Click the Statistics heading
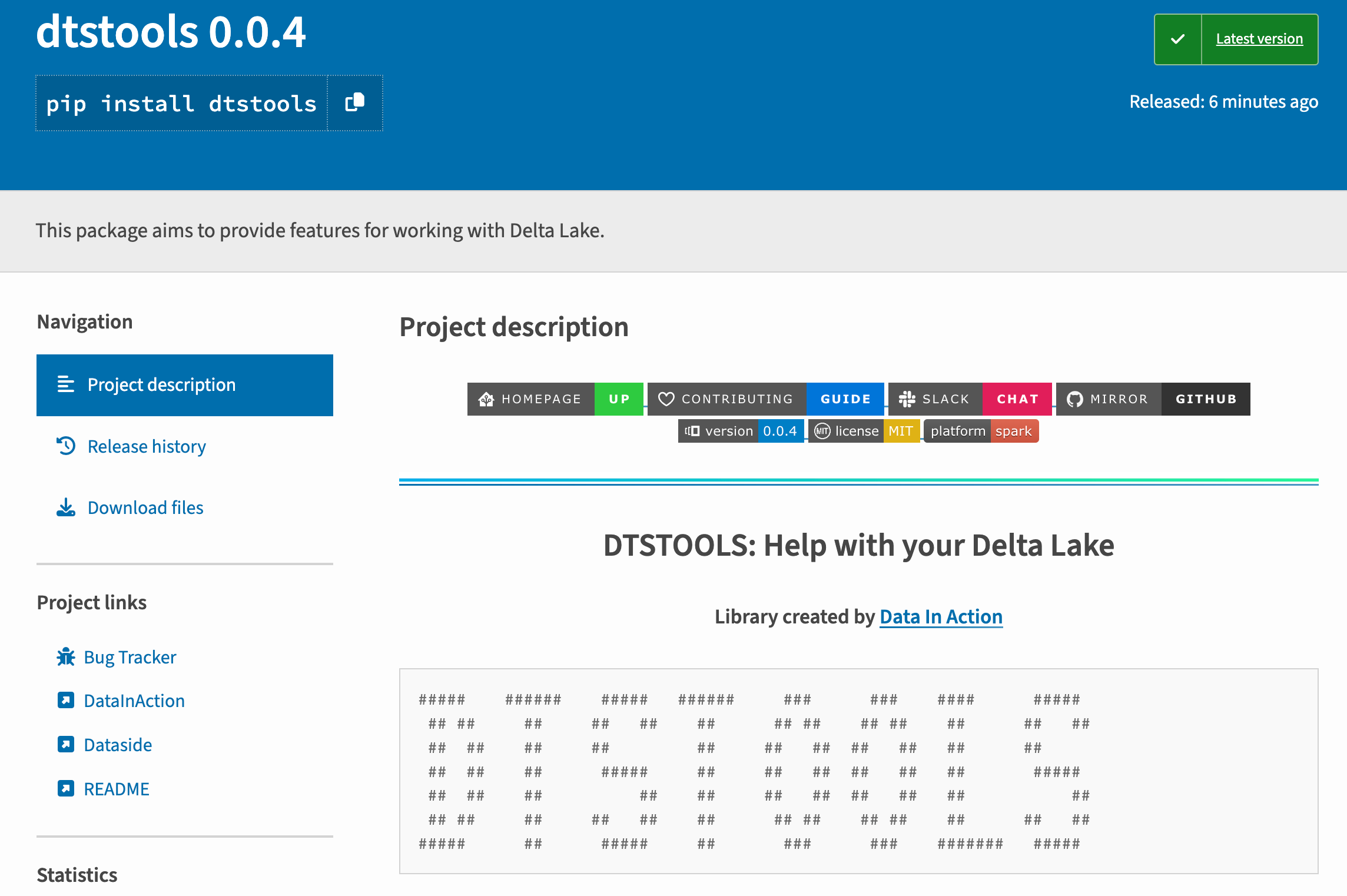 point(77,875)
